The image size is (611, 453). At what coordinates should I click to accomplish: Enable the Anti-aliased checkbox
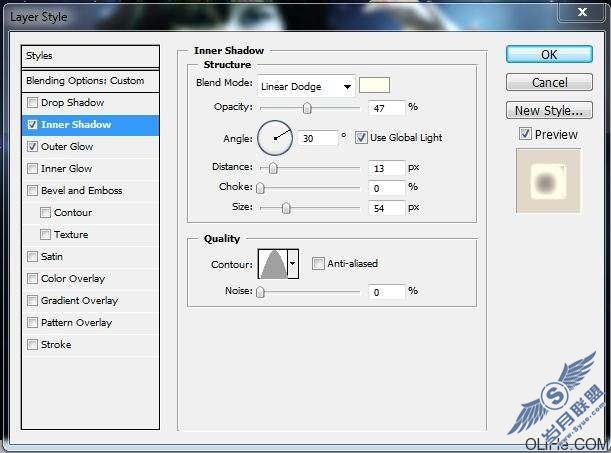pos(318,264)
